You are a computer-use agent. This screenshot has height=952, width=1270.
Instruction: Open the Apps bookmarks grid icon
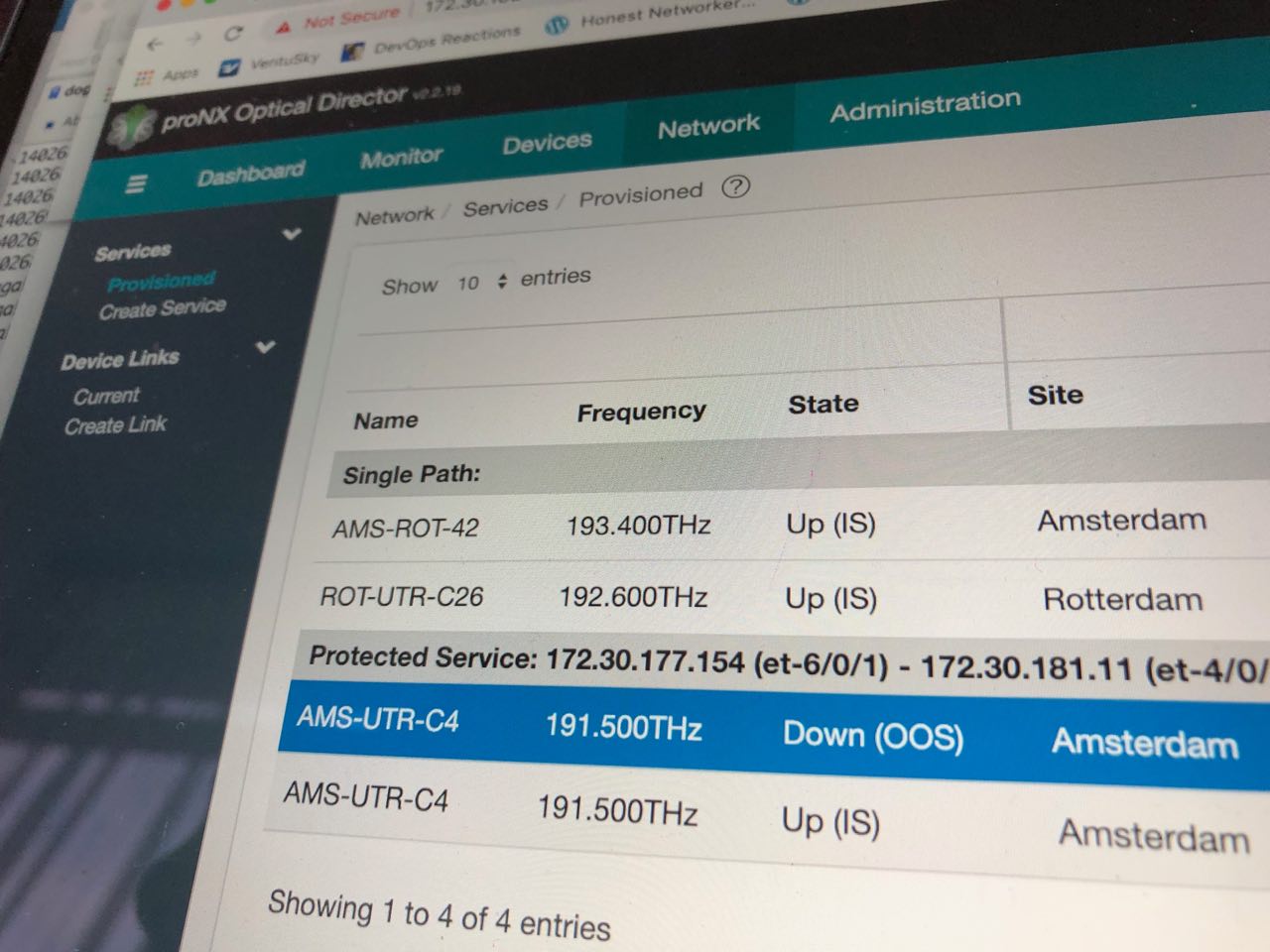coord(145,77)
